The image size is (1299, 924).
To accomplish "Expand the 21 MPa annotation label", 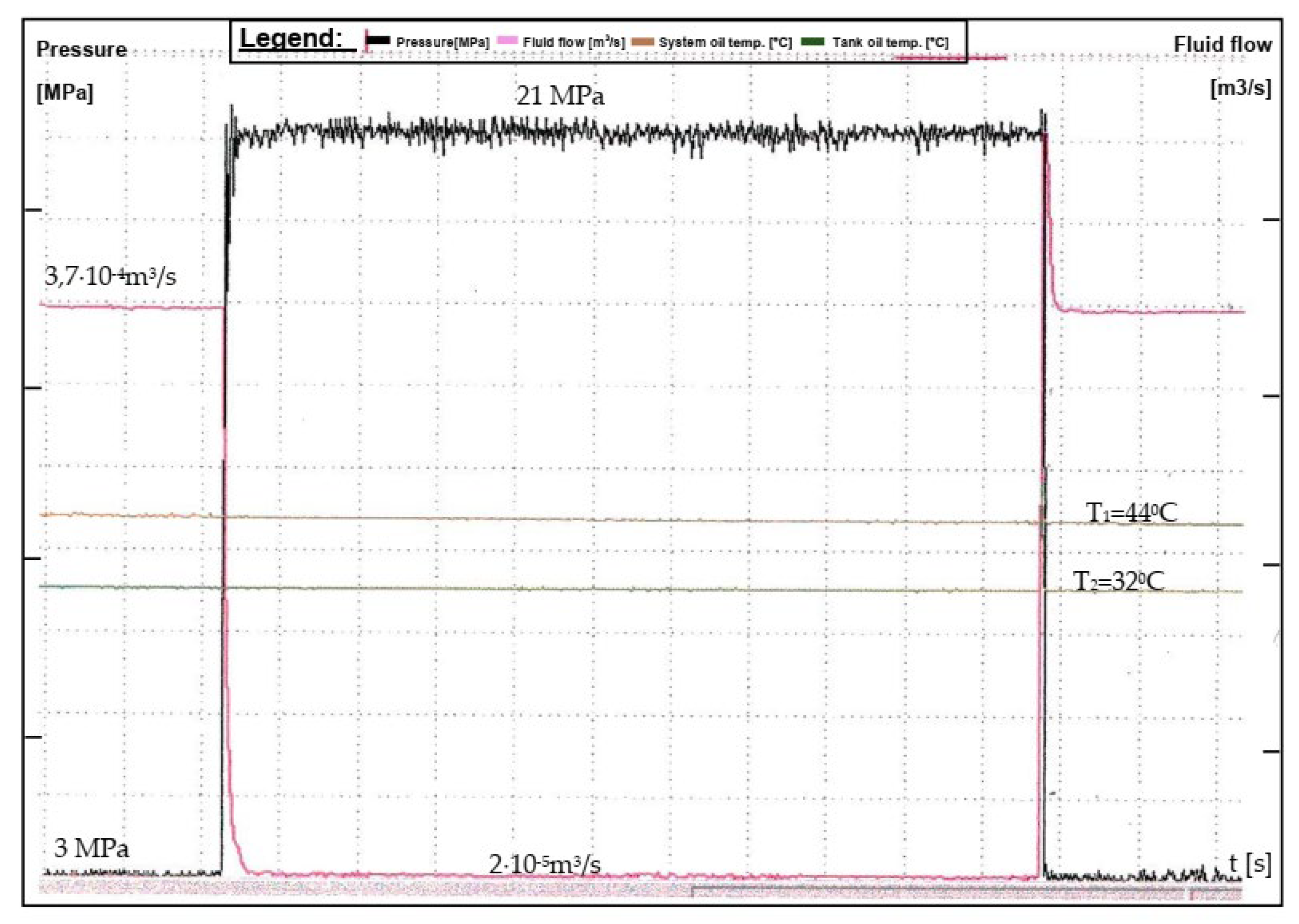I will (x=561, y=96).
